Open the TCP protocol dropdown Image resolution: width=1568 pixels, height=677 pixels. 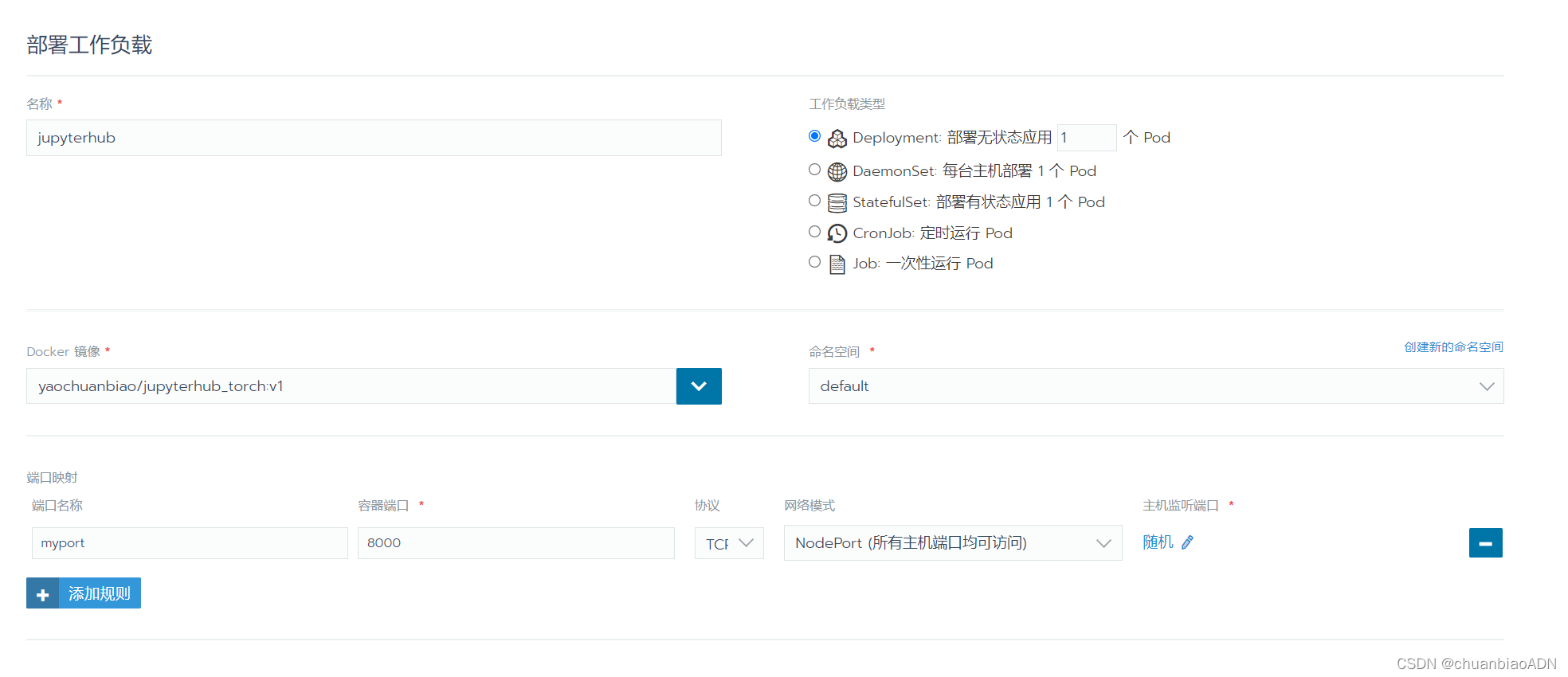pos(729,543)
